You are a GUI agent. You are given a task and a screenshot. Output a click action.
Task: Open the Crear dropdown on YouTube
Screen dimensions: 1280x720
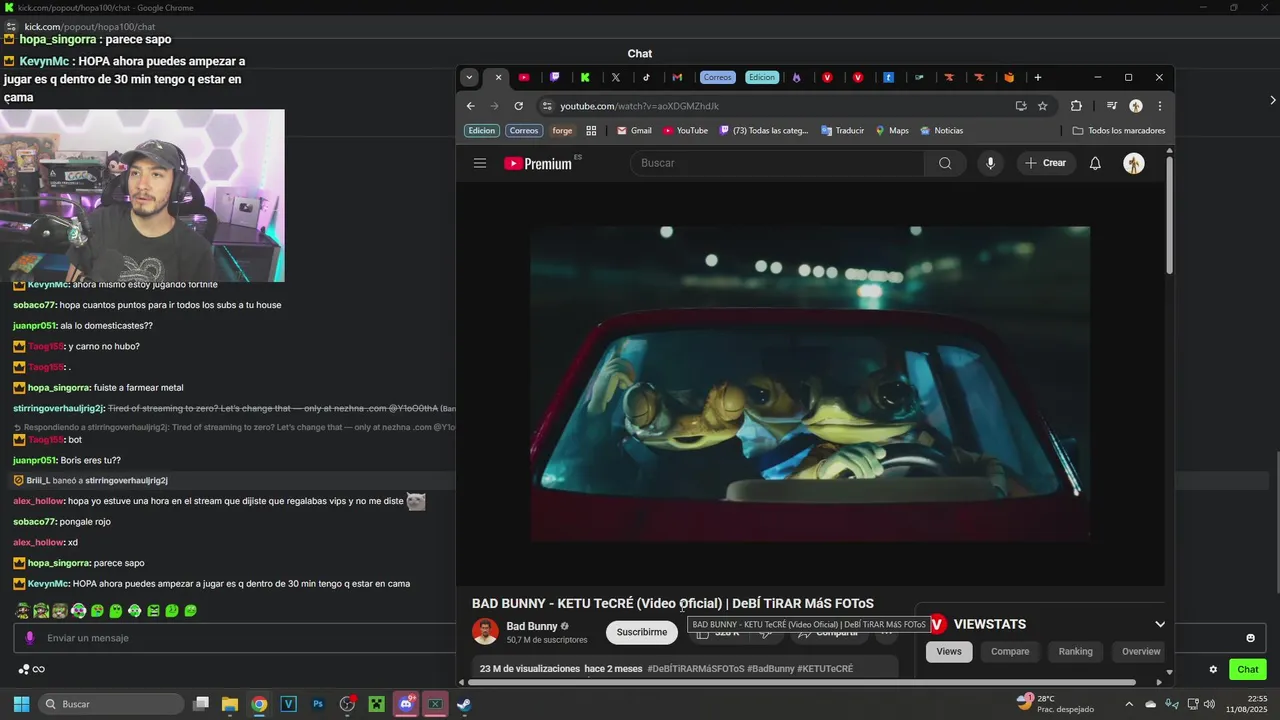[x=1046, y=163]
